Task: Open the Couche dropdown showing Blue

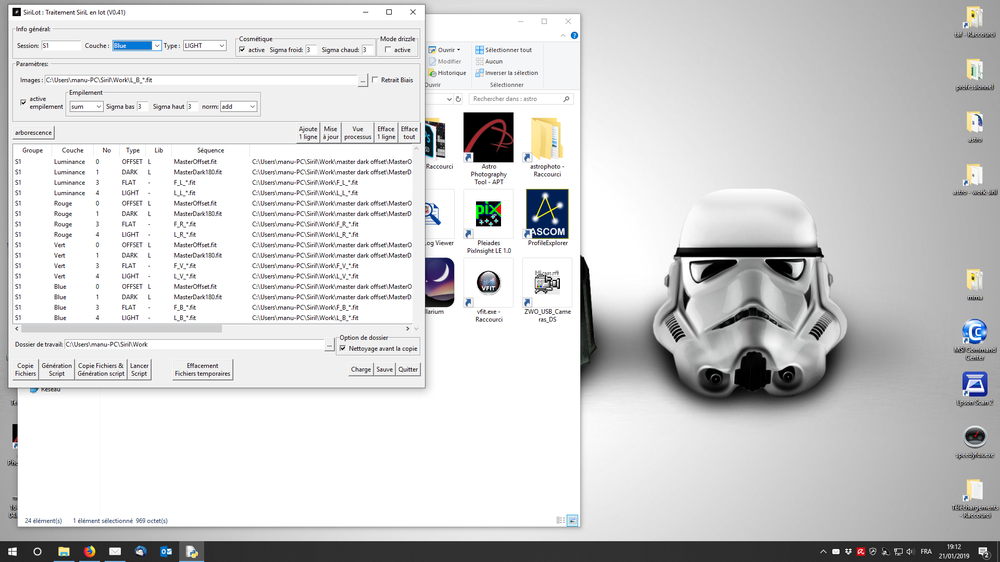Action: 136,46
